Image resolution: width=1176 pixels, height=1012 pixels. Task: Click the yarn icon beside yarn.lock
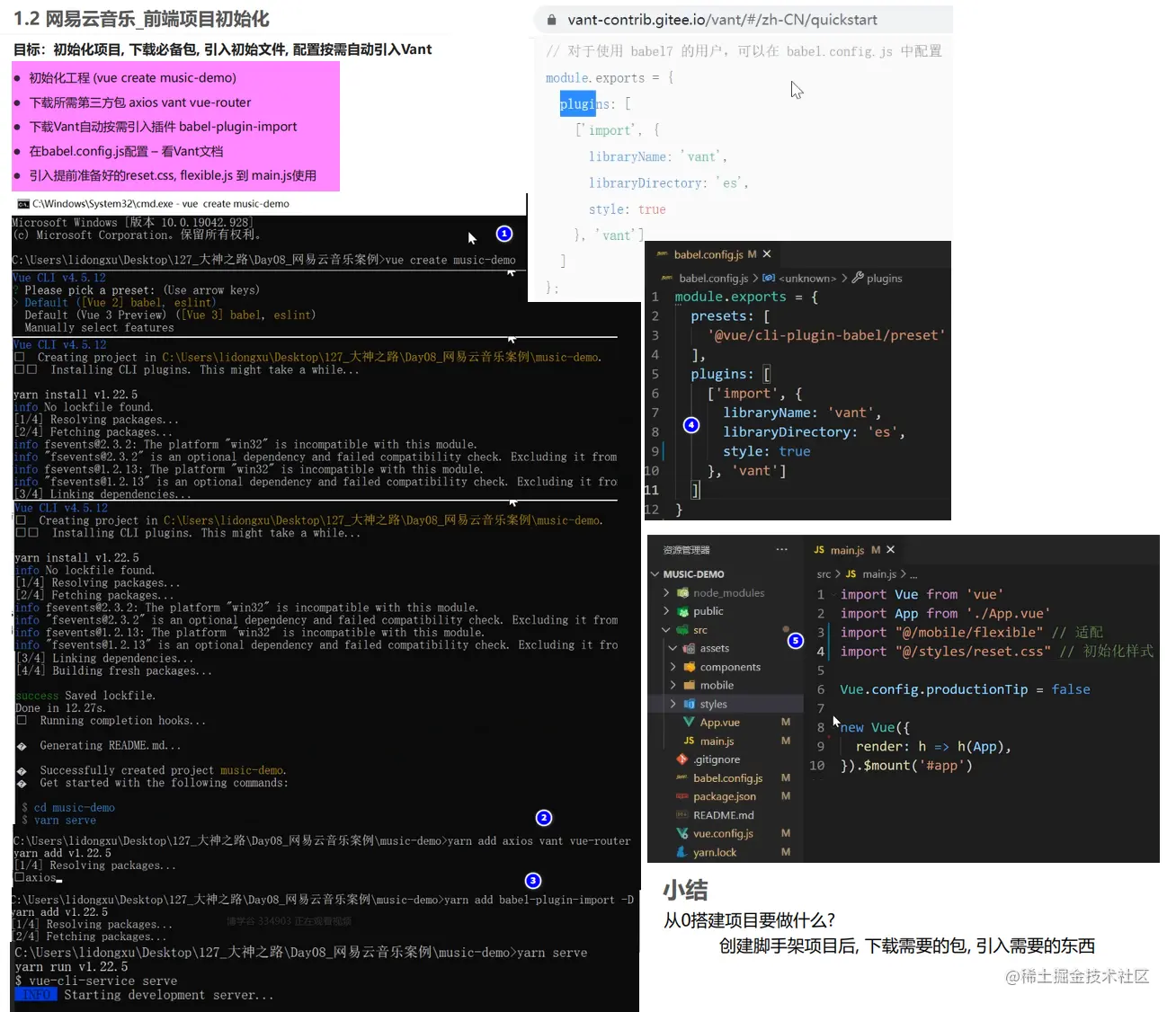click(682, 852)
